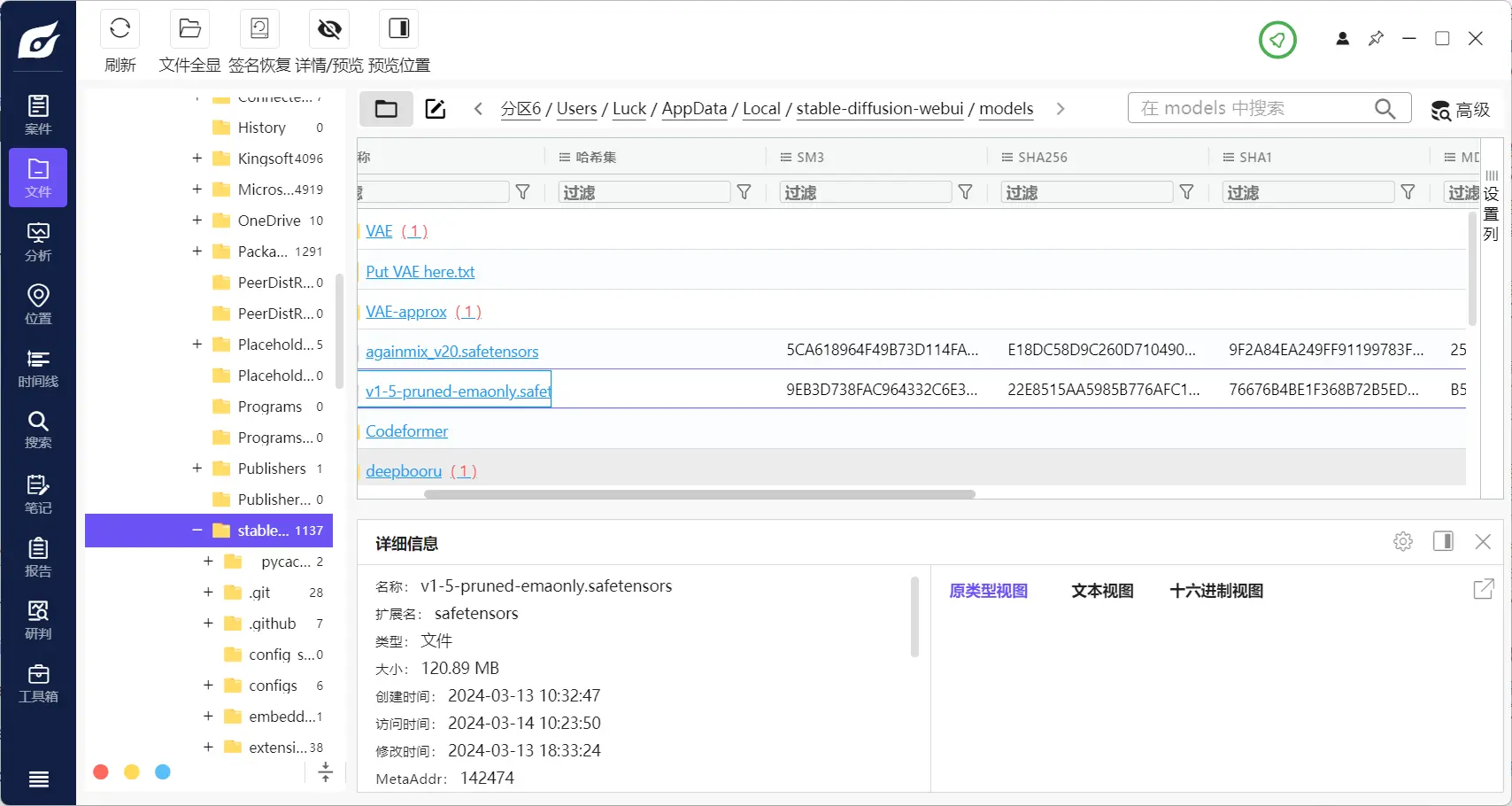The image size is (1512, 806).
Task: Open the 搜索 sidebar section
Action: click(38, 430)
